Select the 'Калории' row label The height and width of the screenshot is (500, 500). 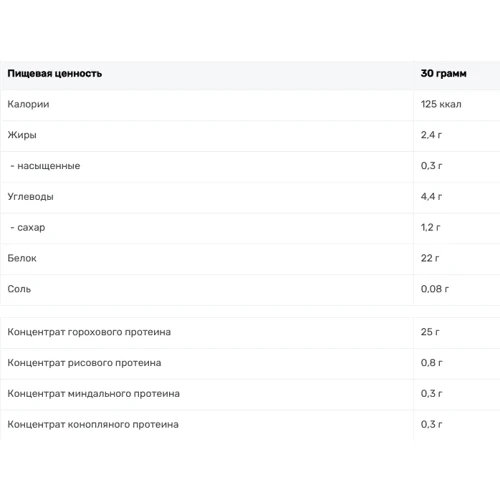coord(28,104)
